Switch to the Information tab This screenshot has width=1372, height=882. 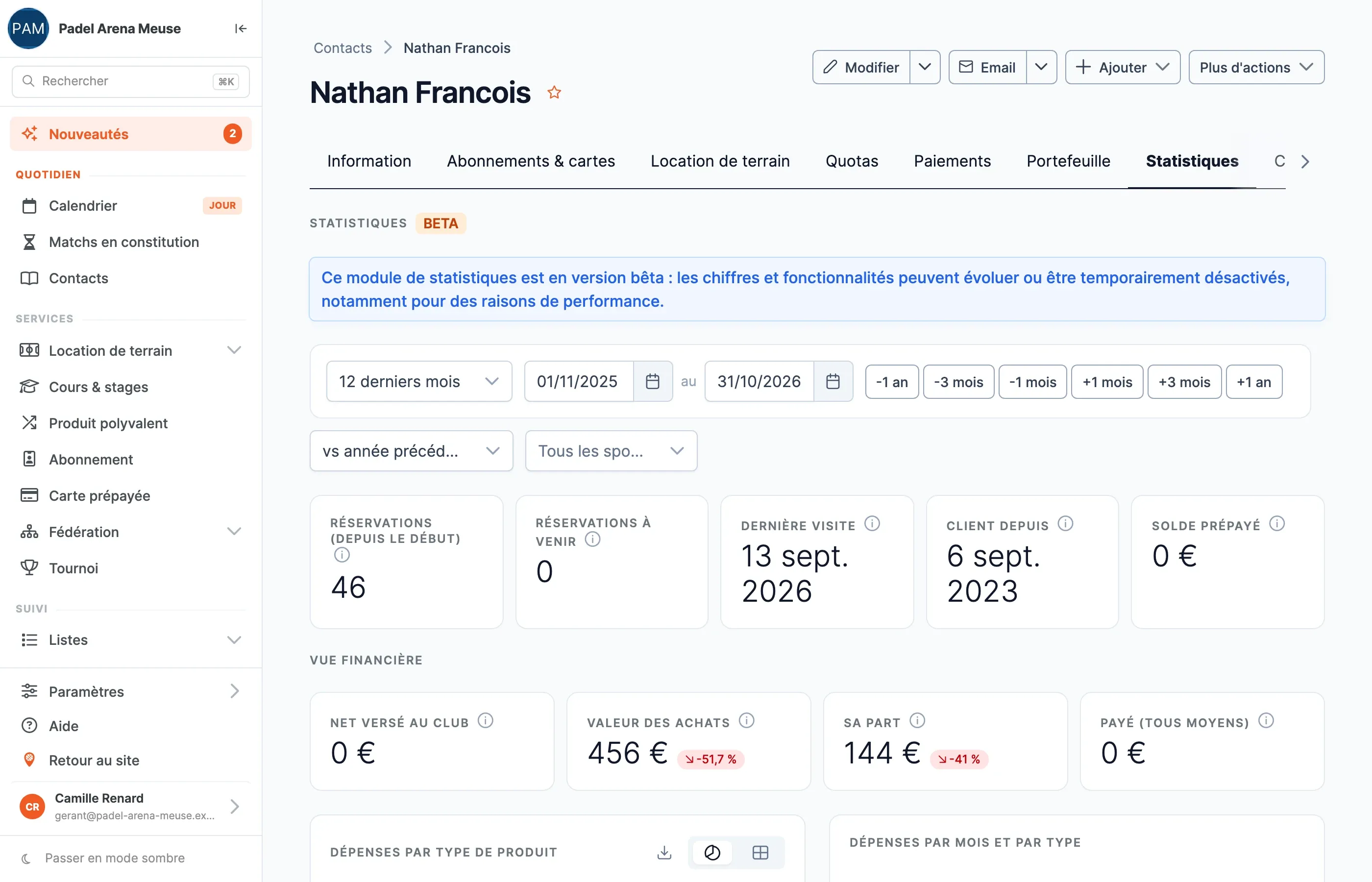click(369, 161)
